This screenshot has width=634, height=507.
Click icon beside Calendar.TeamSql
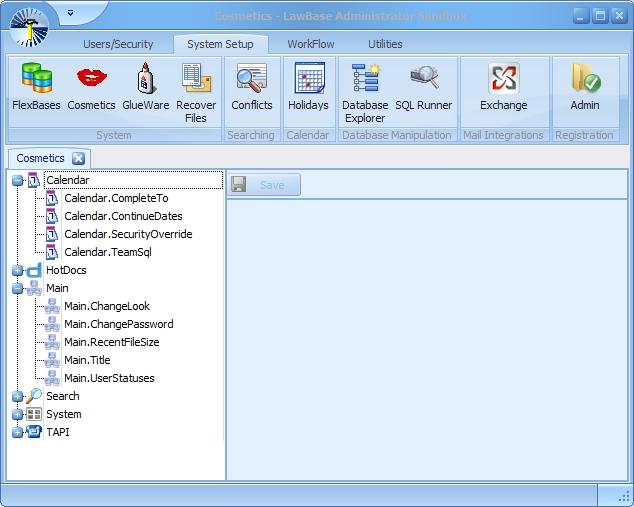click(x=52, y=252)
